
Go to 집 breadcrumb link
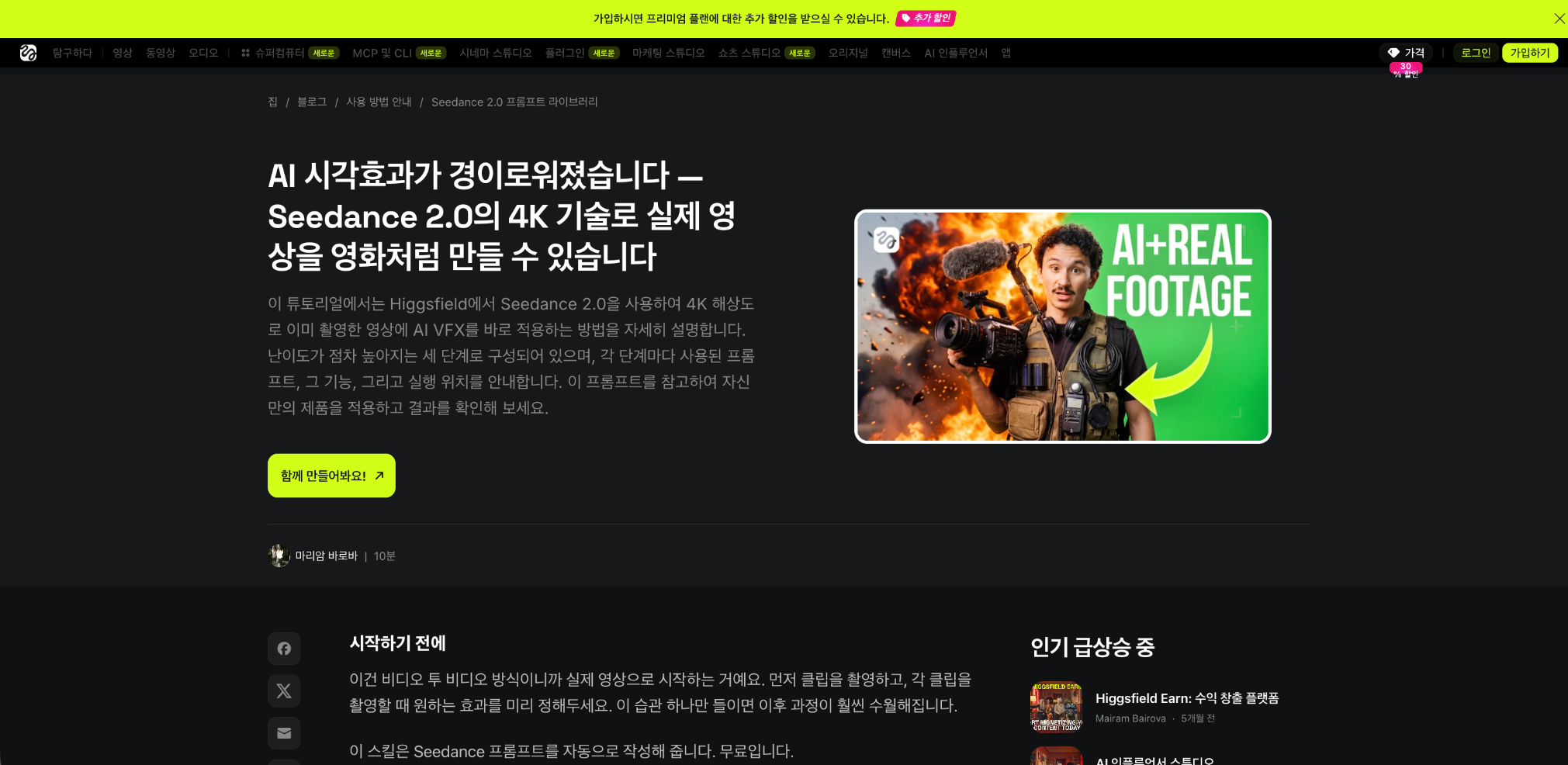(x=272, y=102)
